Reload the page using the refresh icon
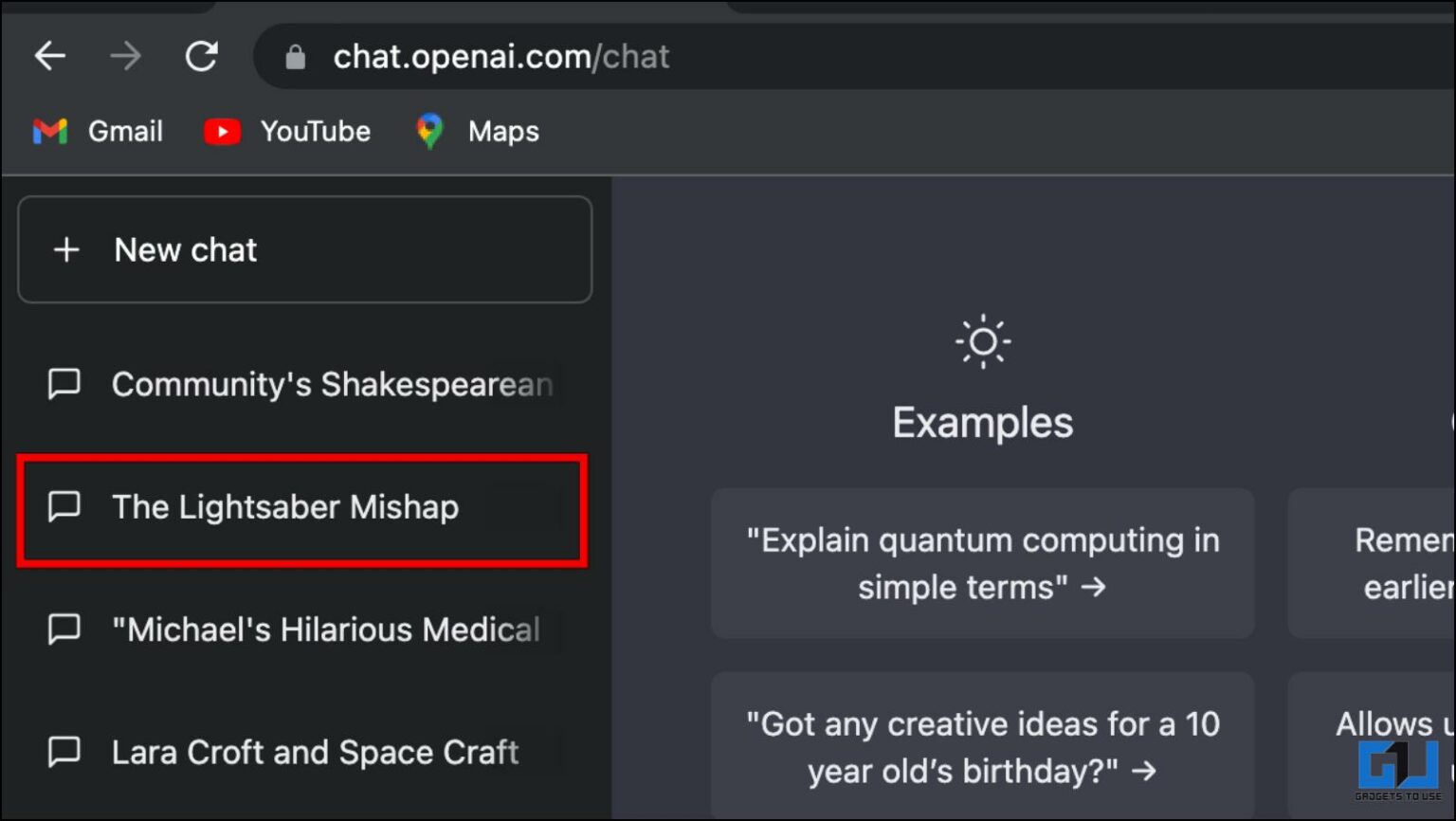Viewport: 1456px width, 821px height. coord(202,56)
